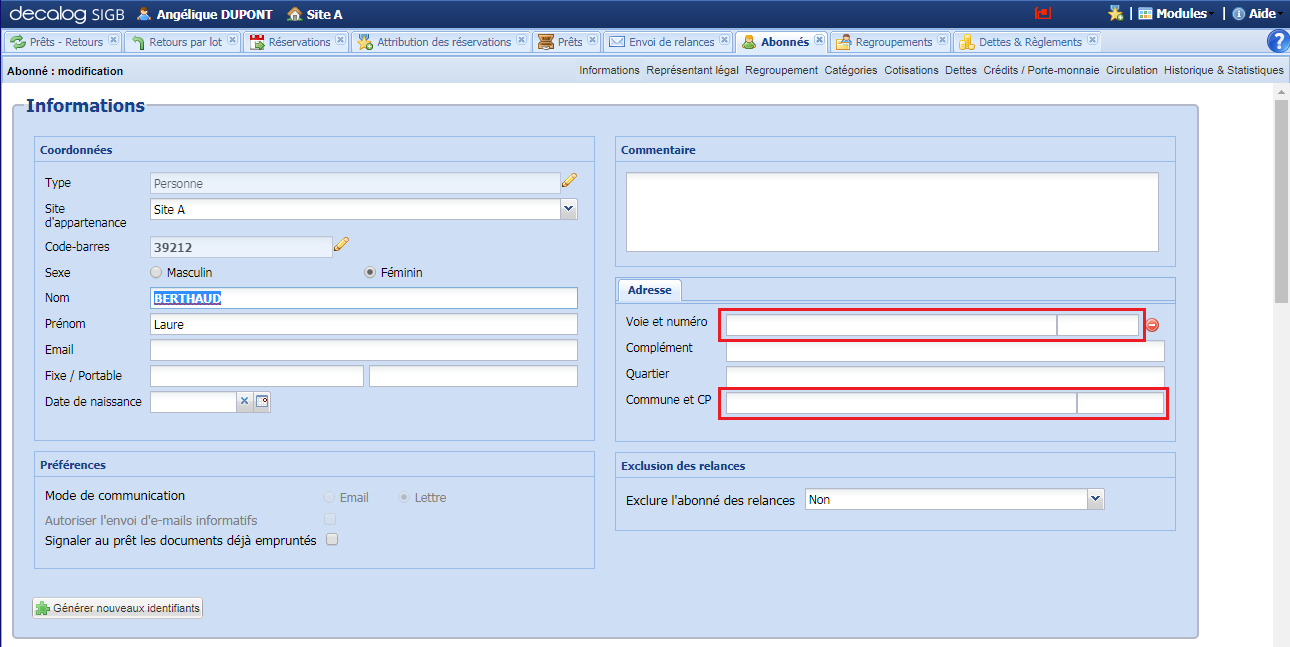Close the Prêts - Retours tab
1290x647 pixels.
click(113, 41)
